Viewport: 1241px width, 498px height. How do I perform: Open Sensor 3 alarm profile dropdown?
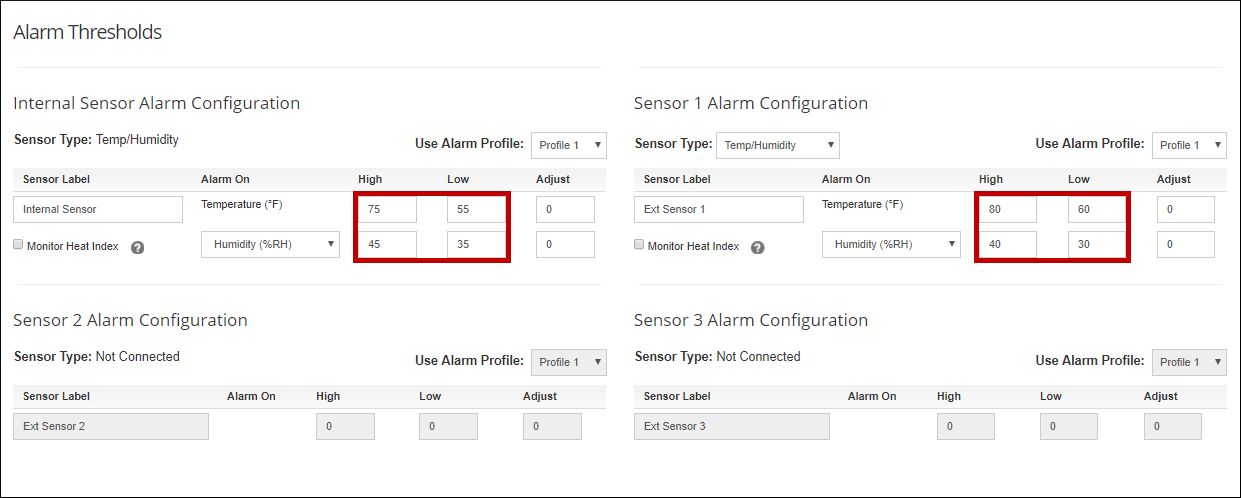pos(1188,362)
